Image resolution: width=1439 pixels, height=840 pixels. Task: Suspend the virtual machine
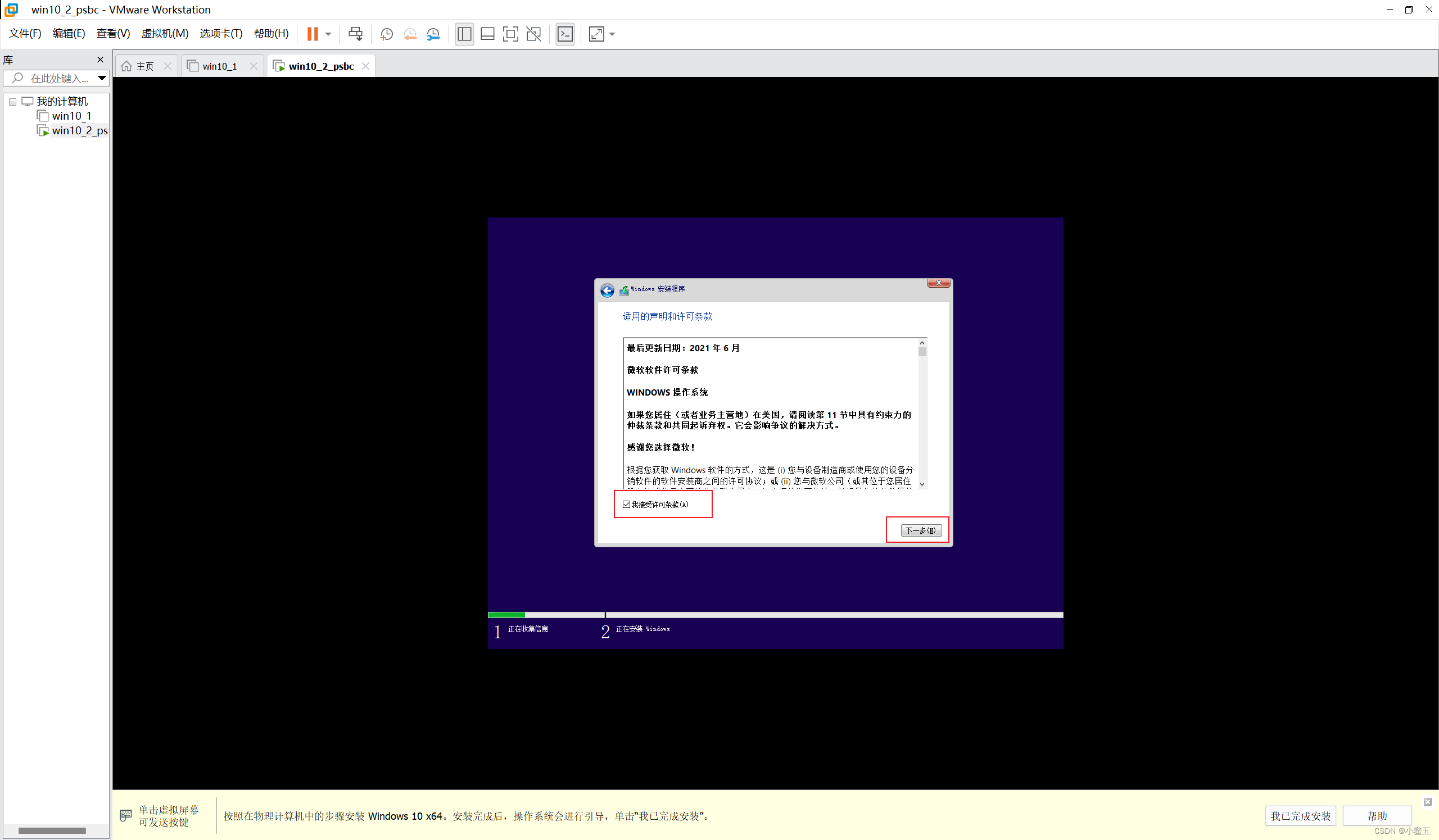click(x=314, y=34)
